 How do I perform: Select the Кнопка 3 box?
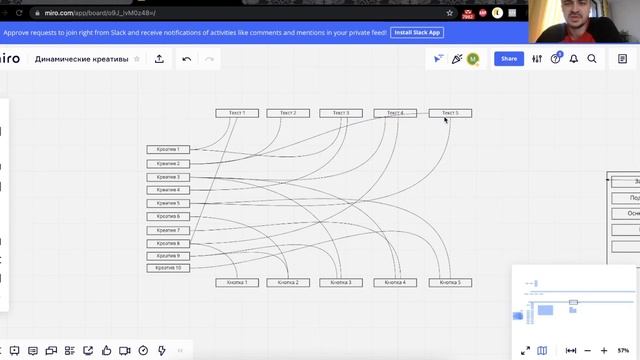tap(341, 282)
